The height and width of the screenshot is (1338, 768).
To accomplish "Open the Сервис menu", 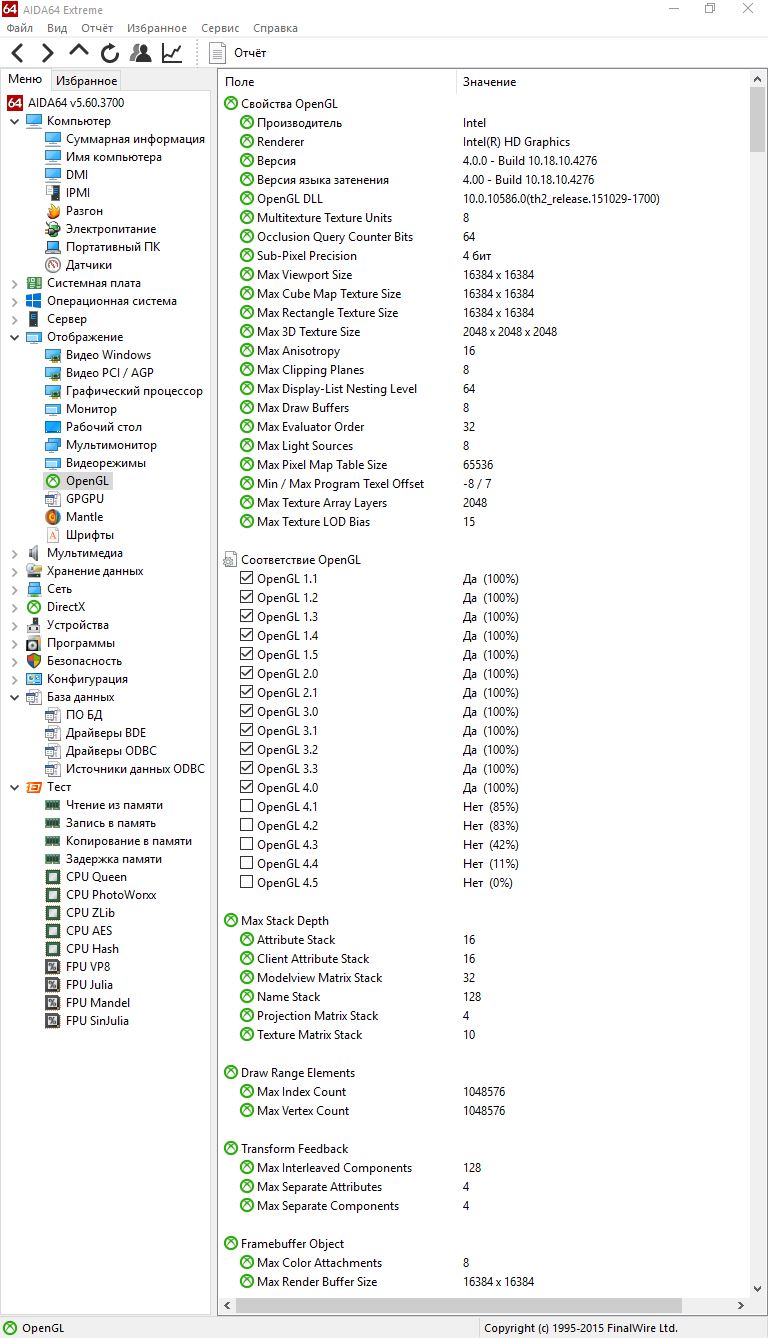I will pyautogui.click(x=220, y=28).
